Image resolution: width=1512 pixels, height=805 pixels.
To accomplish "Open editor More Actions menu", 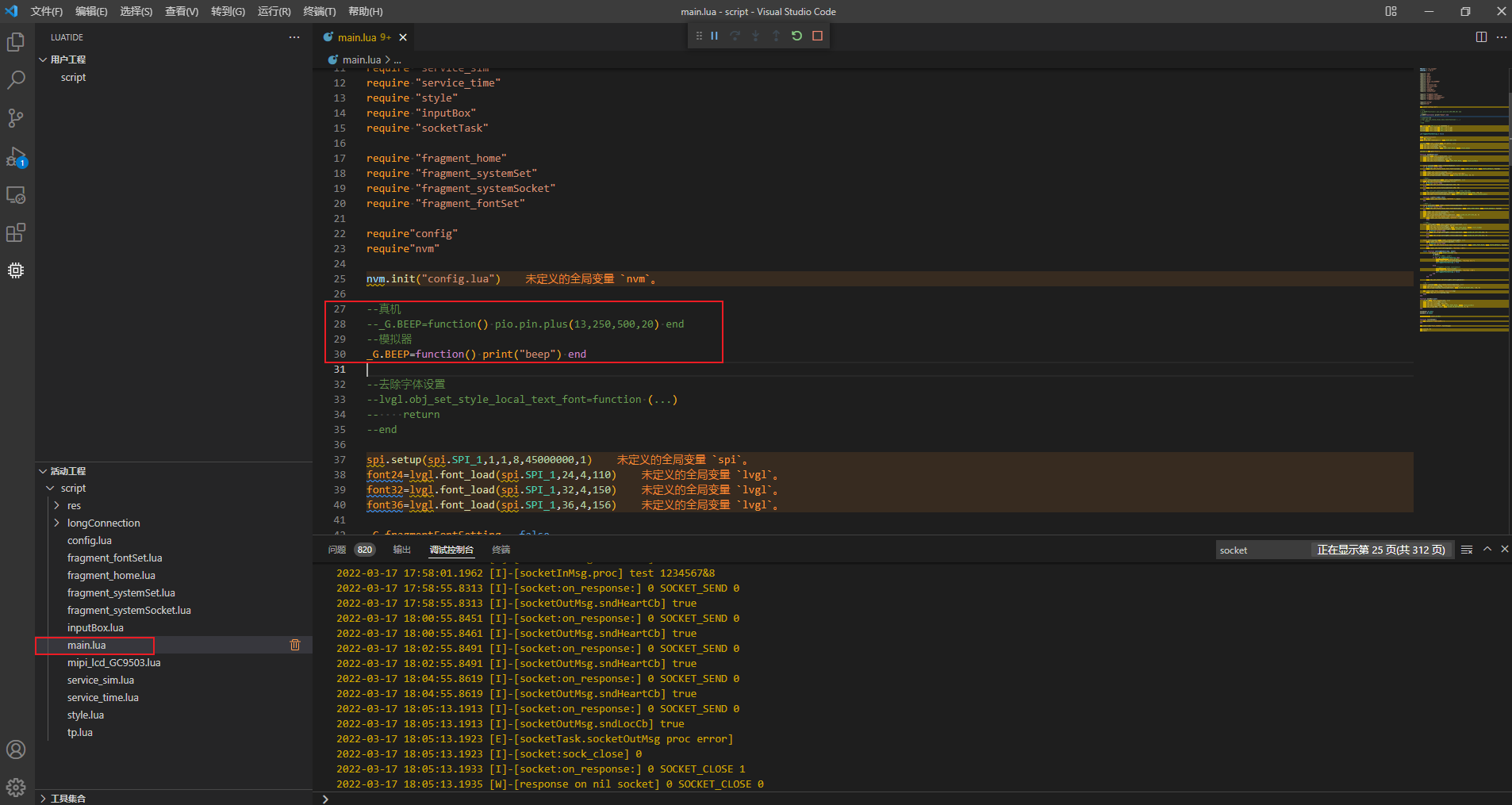I will pos(1502,37).
